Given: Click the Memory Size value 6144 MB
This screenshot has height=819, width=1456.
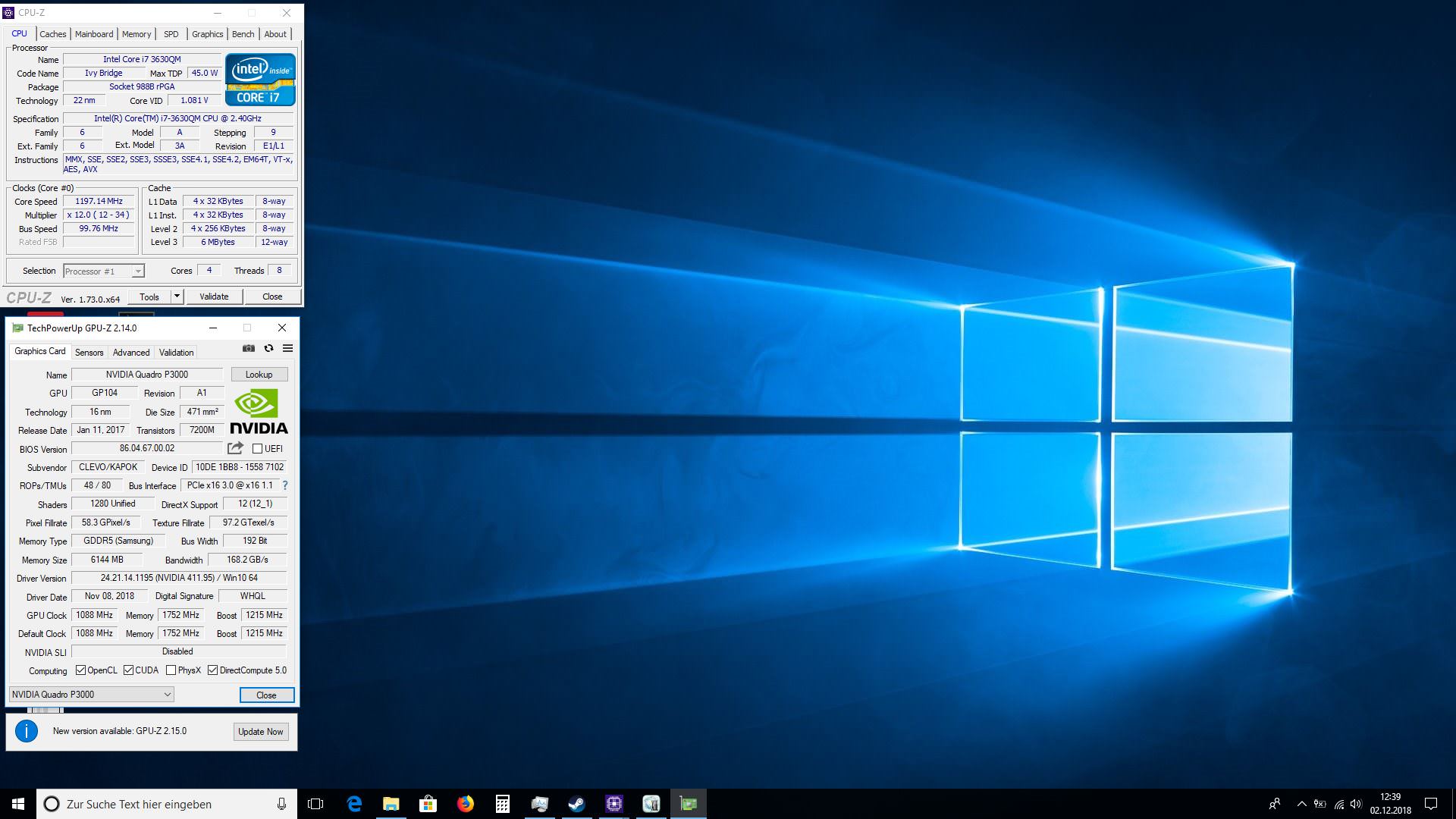Looking at the screenshot, I should [107, 560].
